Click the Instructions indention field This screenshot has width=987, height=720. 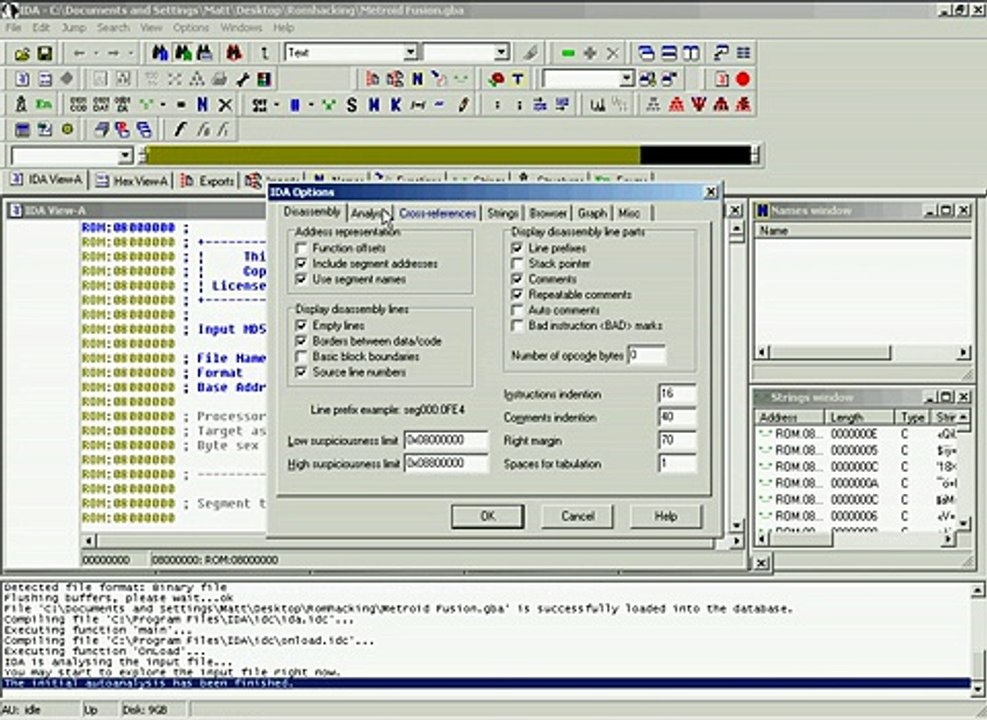tap(677, 394)
